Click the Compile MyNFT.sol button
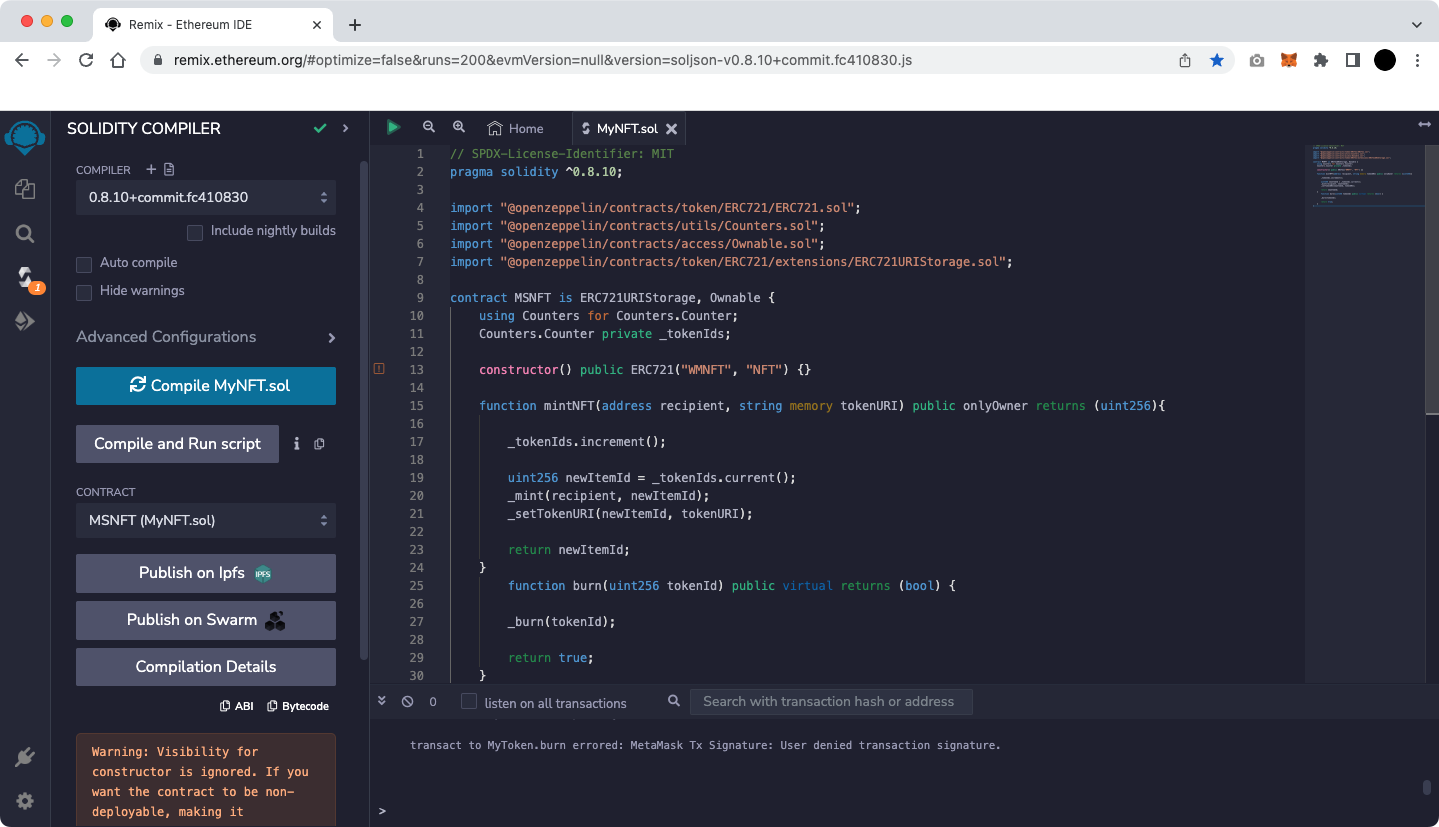The height and width of the screenshot is (827, 1439). pyautogui.click(x=206, y=386)
